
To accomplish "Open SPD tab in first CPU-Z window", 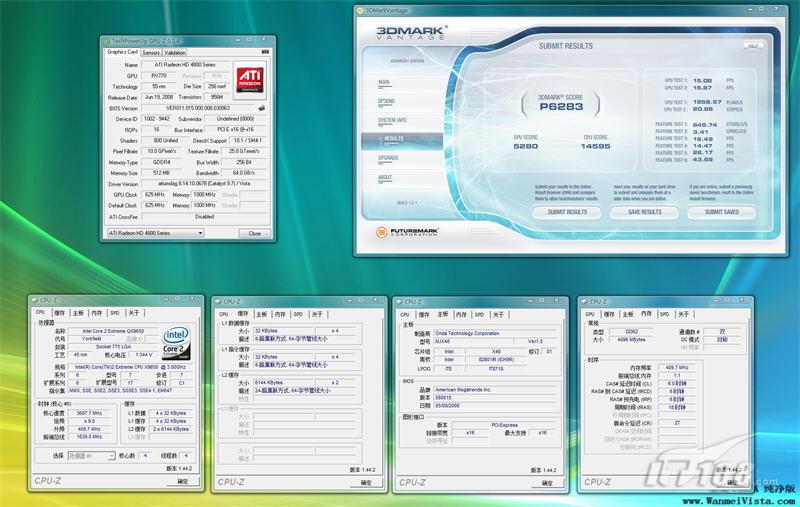I will [x=115, y=313].
